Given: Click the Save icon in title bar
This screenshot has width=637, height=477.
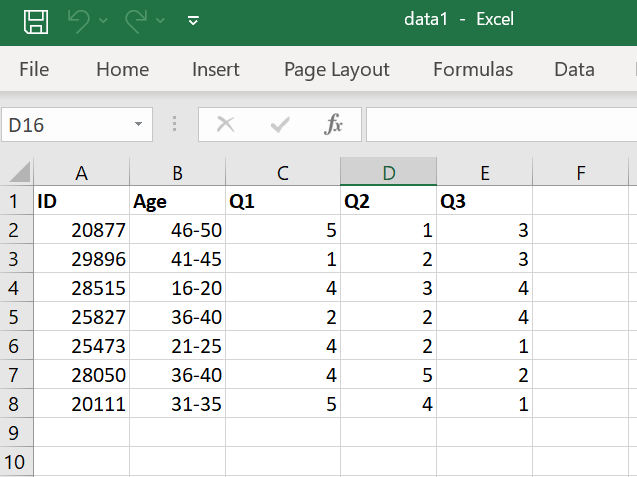Looking at the screenshot, I should click(36, 21).
